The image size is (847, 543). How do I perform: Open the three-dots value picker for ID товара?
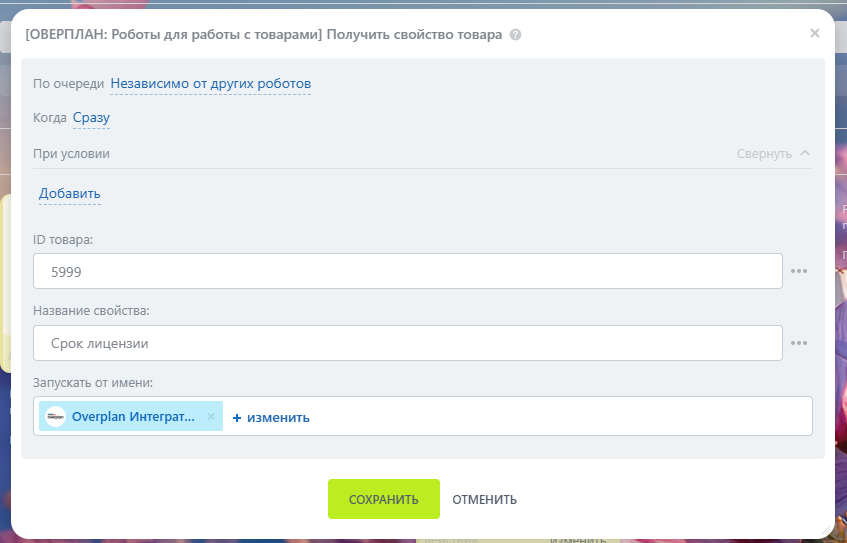coord(799,271)
